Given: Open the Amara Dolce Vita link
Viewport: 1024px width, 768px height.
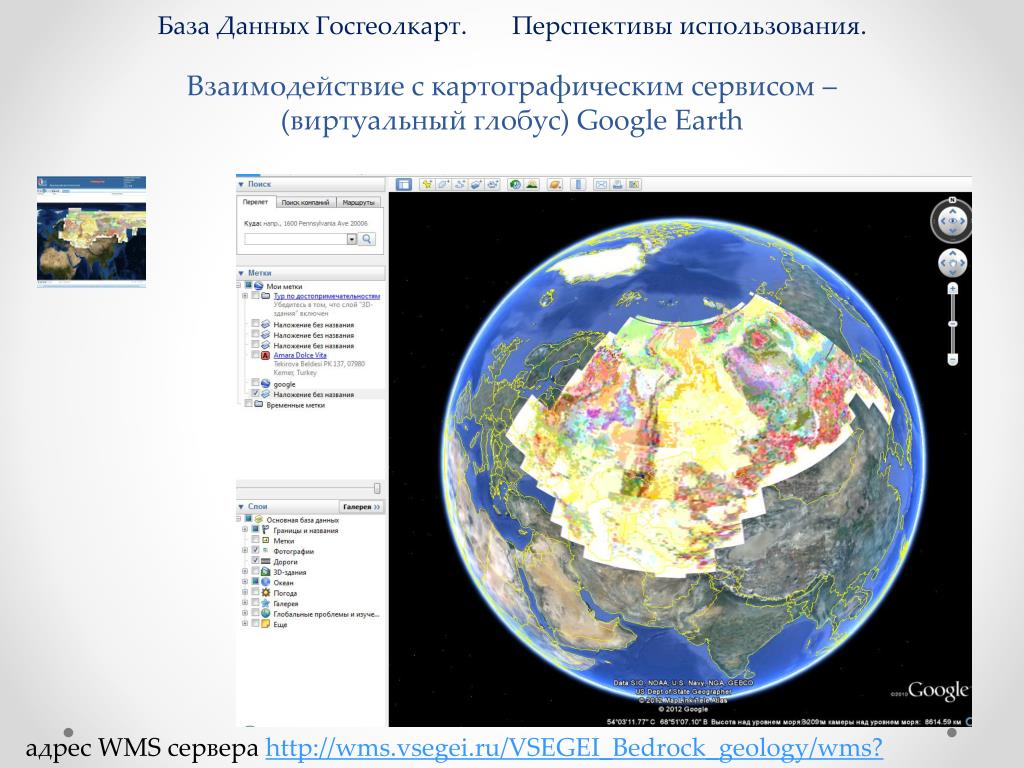Looking at the screenshot, I should (x=300, y=355).
